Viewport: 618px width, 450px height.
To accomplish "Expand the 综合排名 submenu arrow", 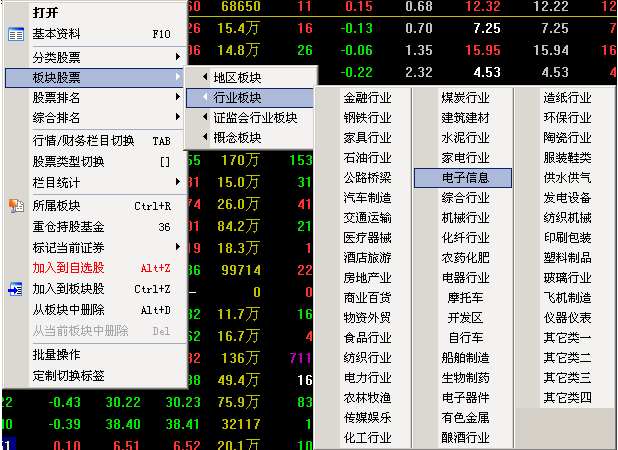I will [178, 117].
